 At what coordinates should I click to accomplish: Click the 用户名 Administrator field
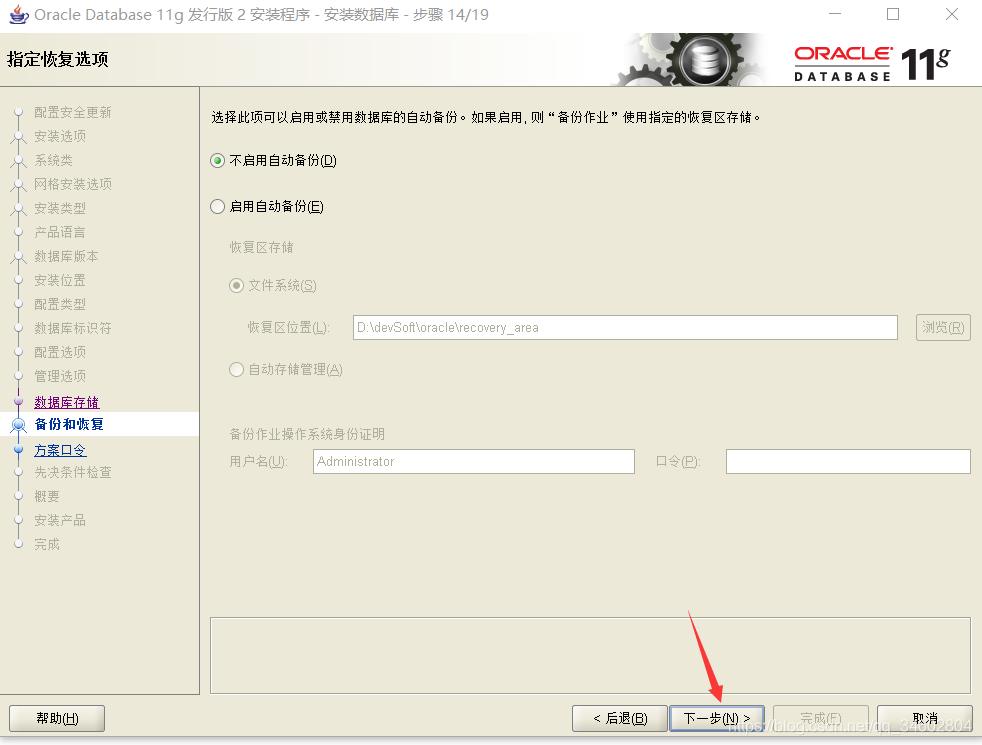pyautogui.click(x=473, y=461)
